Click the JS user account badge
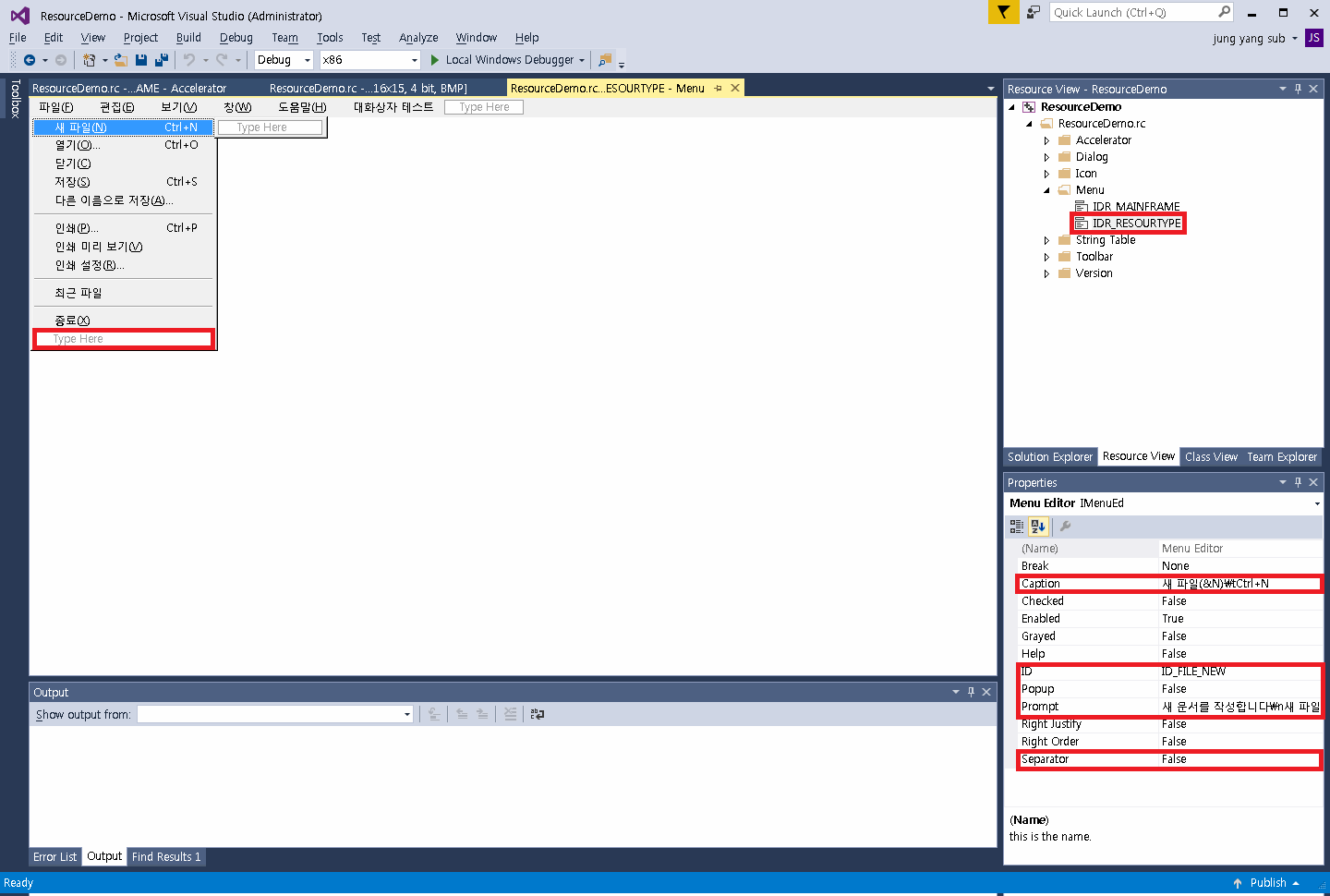 tap(1313, 38)
